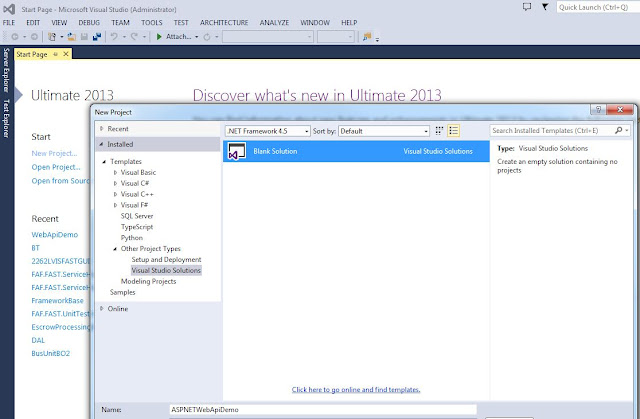Select SQL Server template category

137,216
